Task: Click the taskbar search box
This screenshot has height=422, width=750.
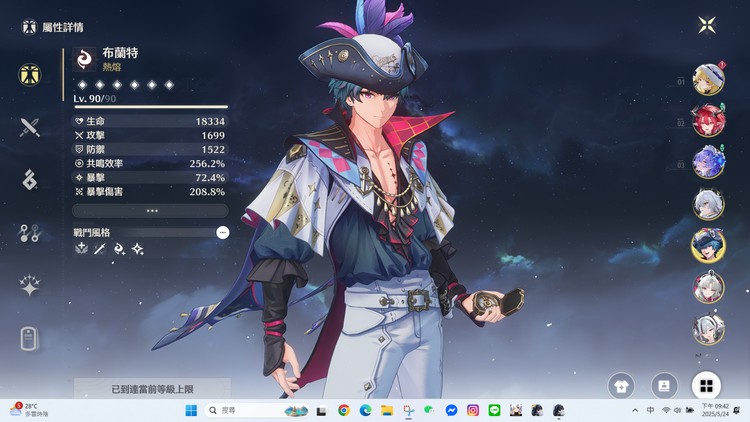Action: (x=257, y=411)
